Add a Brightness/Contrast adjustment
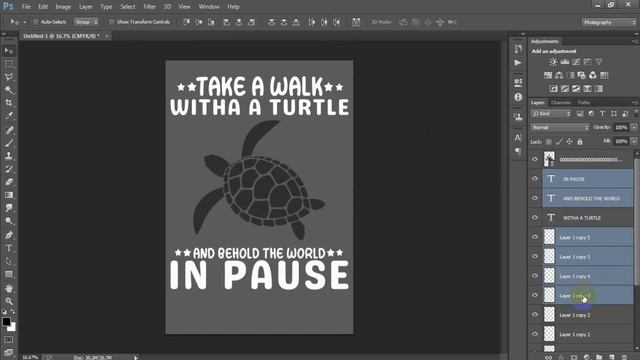640x360 pixels. point(553,62)
